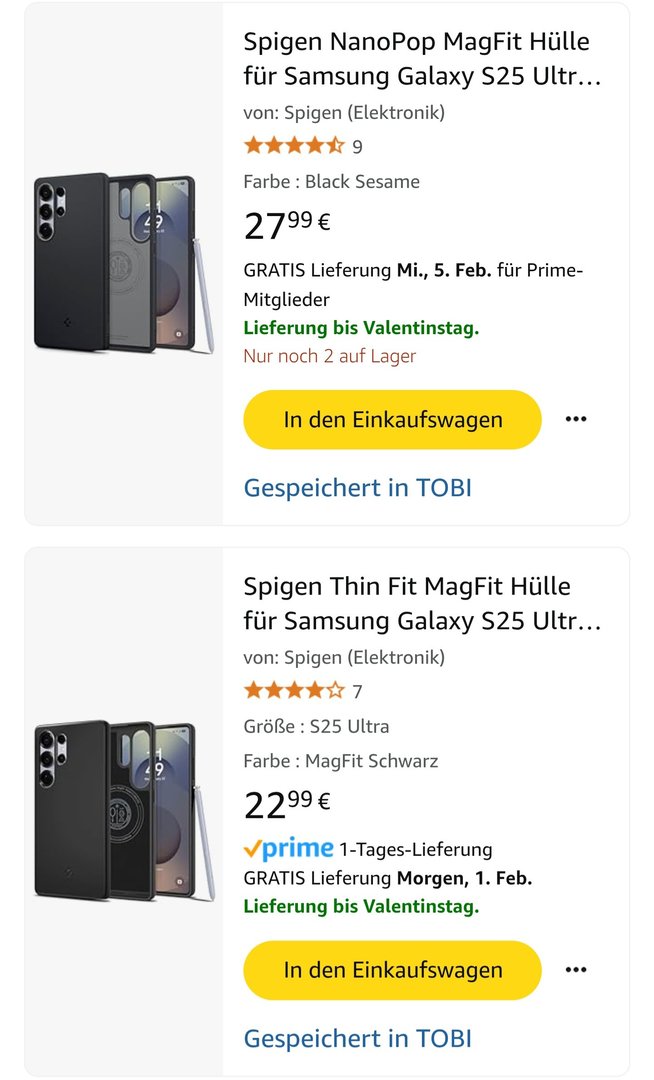Screen dimensions: 654x1080
Task: Click star rating of NanoPop MagFit case
Action: tap(294, 146)
